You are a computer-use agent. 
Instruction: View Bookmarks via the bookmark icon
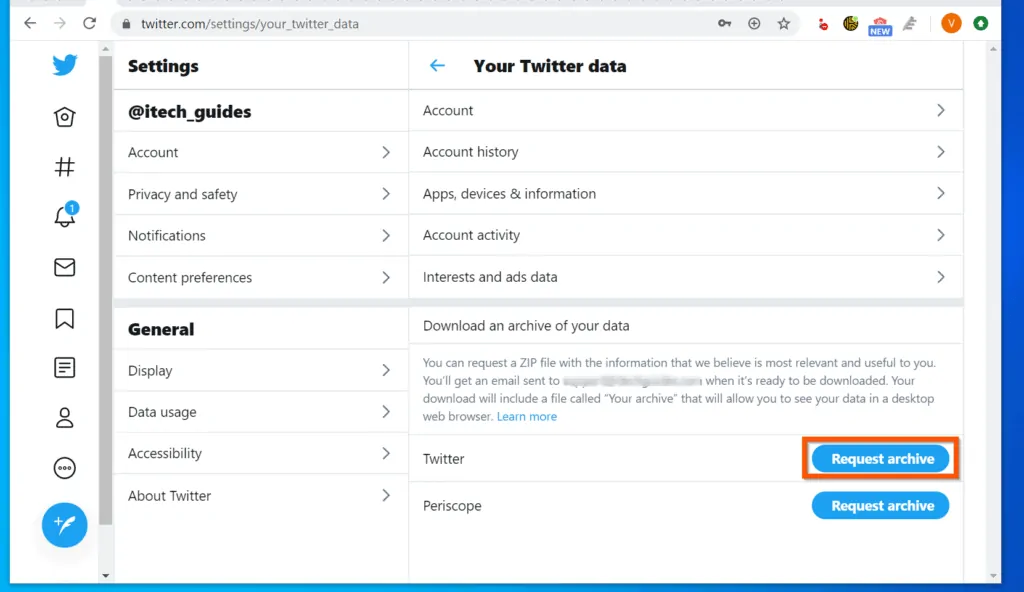[64, 317]
